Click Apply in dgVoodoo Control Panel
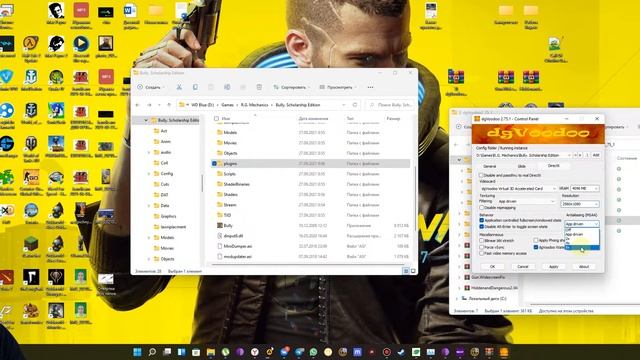 (x=553, y=267)
